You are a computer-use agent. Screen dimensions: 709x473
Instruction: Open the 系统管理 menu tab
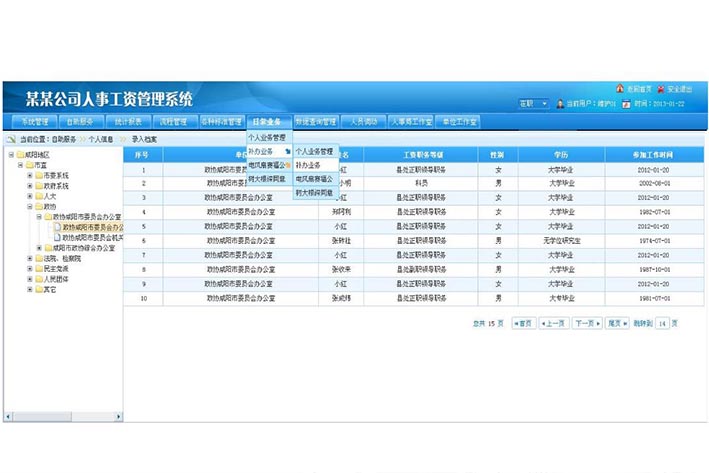click(x=34, y=122)
